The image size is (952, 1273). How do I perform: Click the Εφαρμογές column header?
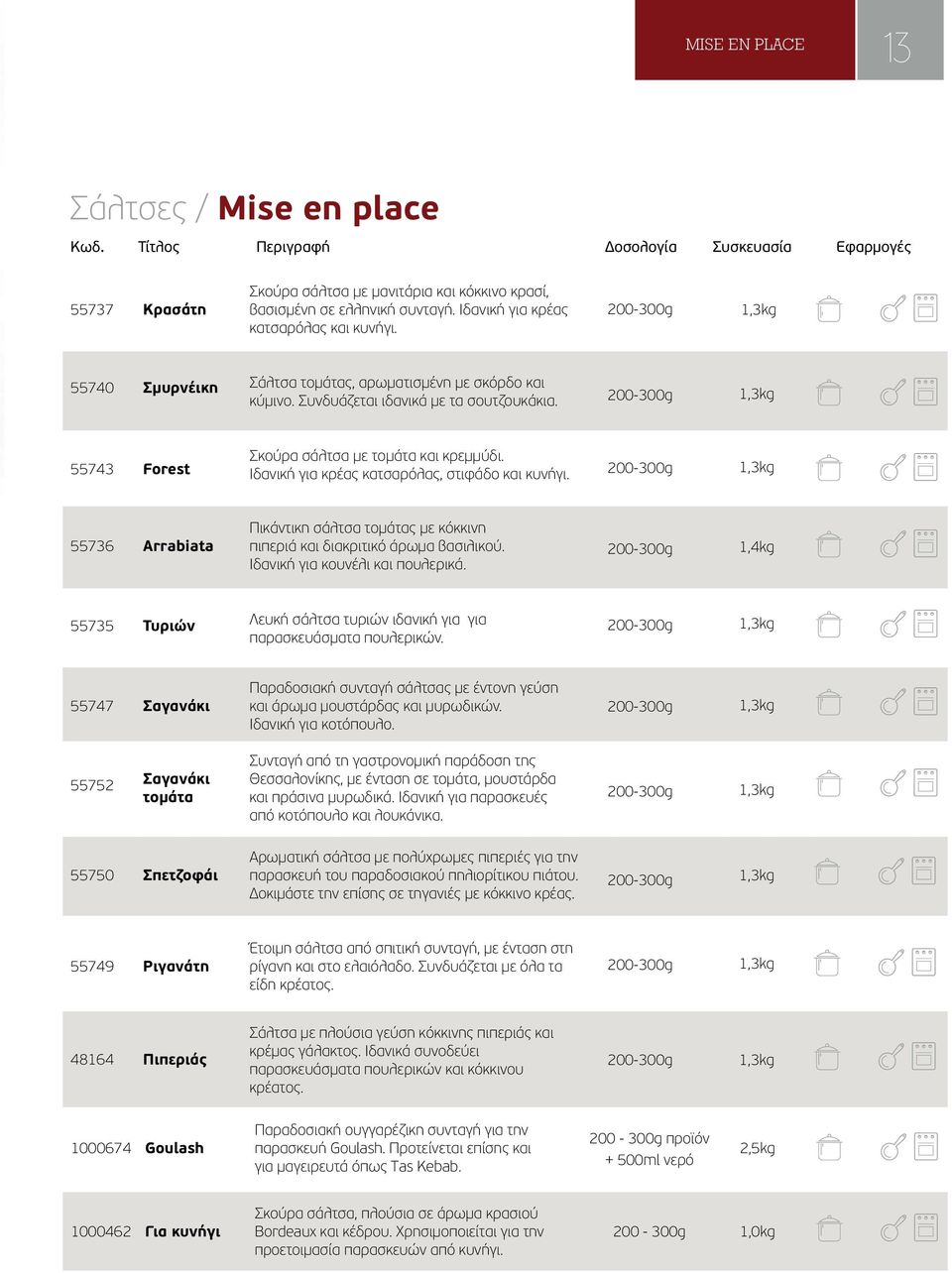point(873,247)
